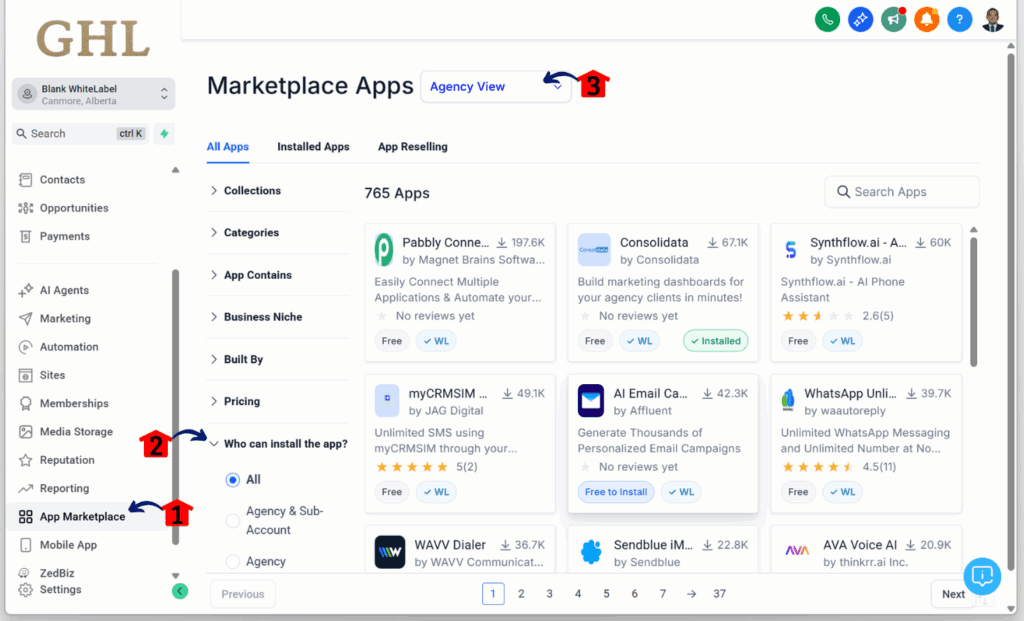Image resolution: width=1024 pixels, height=621 pixels.
Task: Switch to the App Reselling tab
Action: [x=413, y=147]
